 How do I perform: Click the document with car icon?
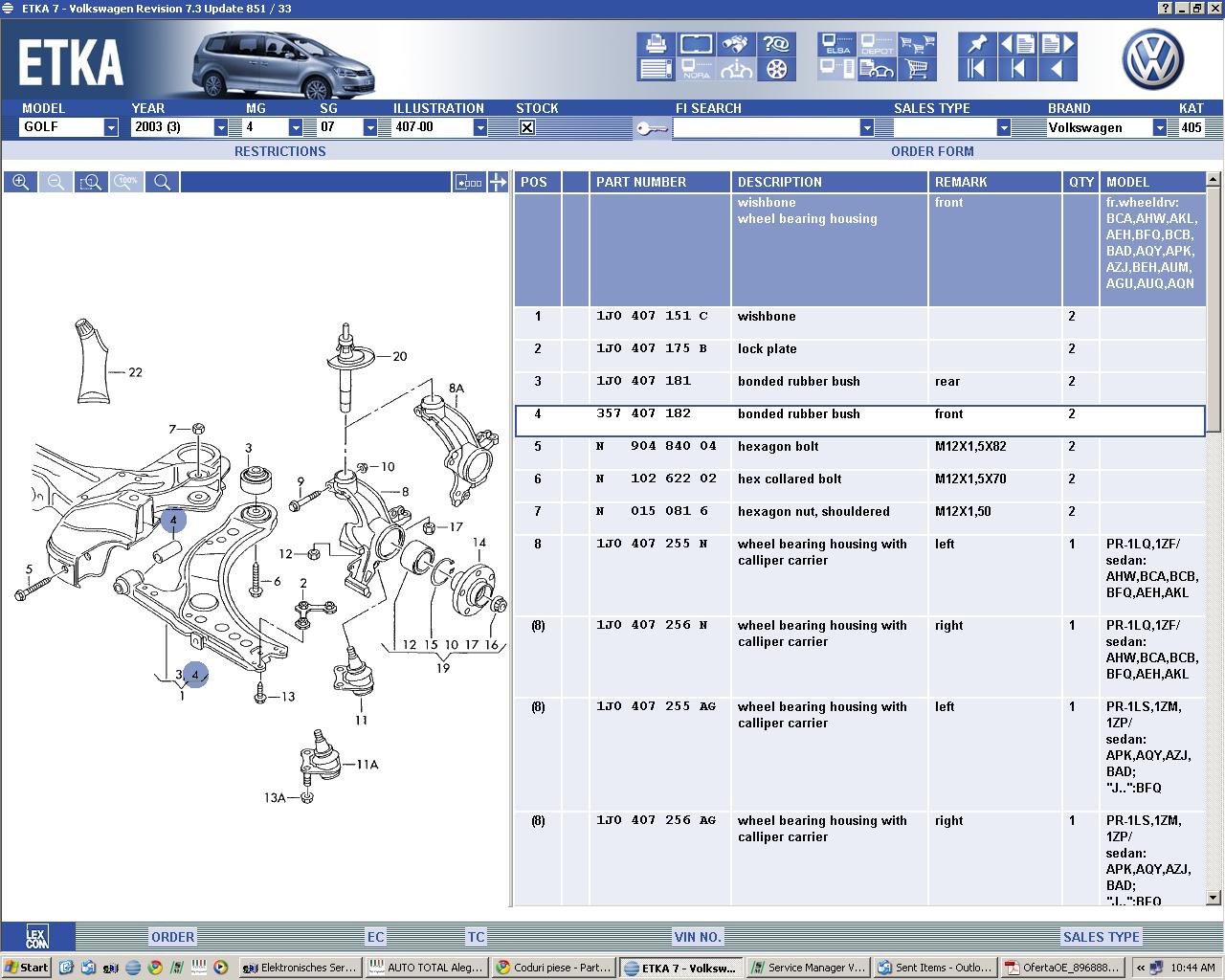coord(877,69)
